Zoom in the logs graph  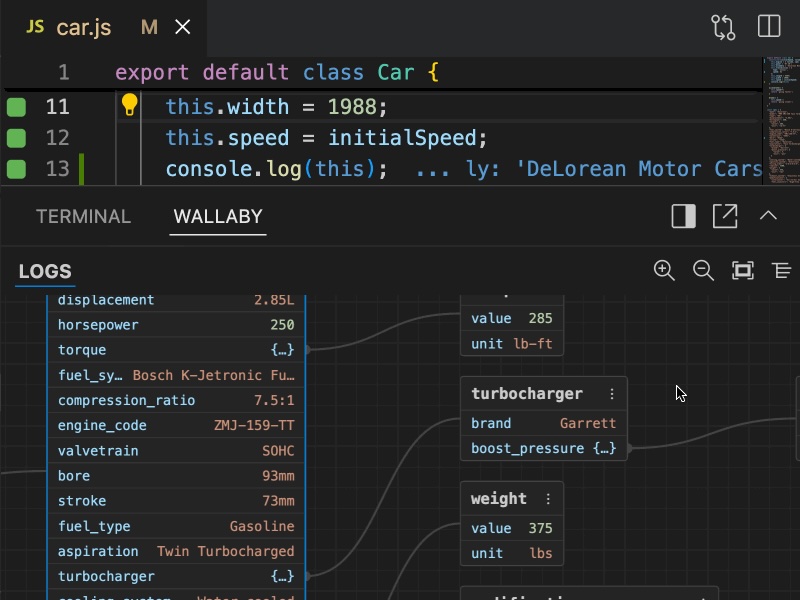pyautogui.click(x=664, y=270)
